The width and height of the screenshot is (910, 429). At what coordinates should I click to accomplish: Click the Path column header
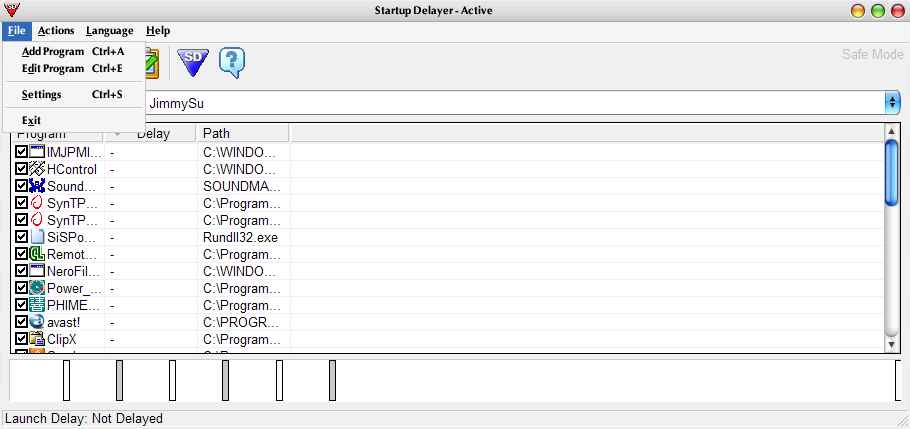point(243,134)
